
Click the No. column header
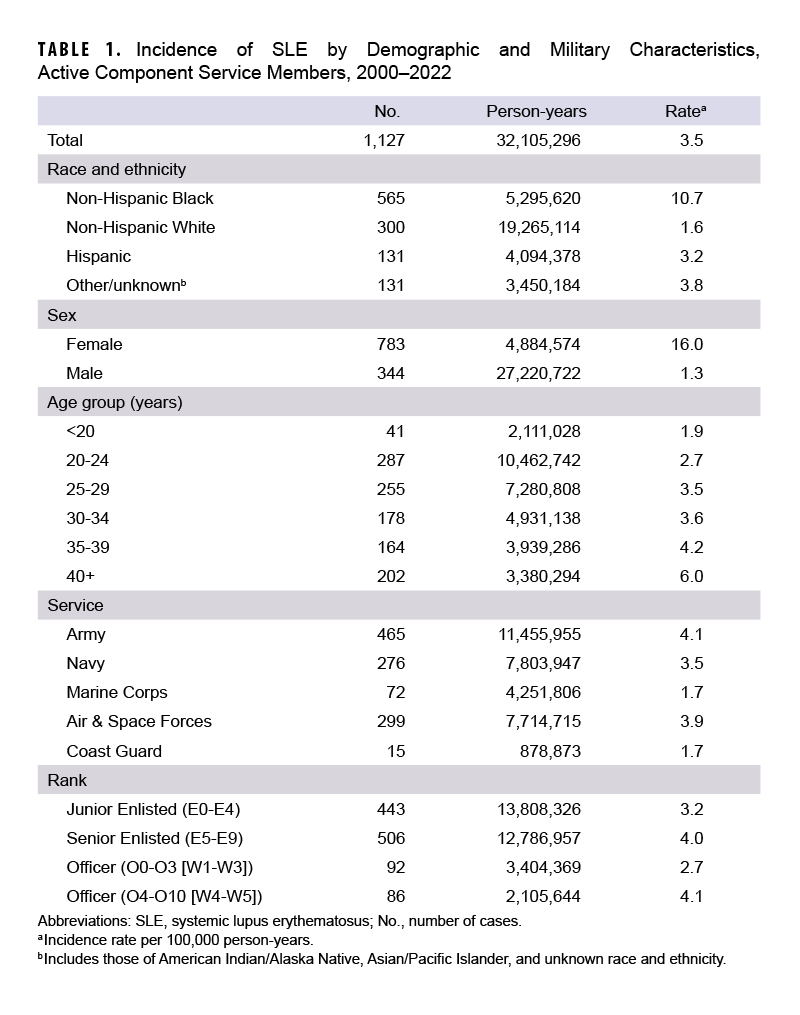tap(387, 111)
